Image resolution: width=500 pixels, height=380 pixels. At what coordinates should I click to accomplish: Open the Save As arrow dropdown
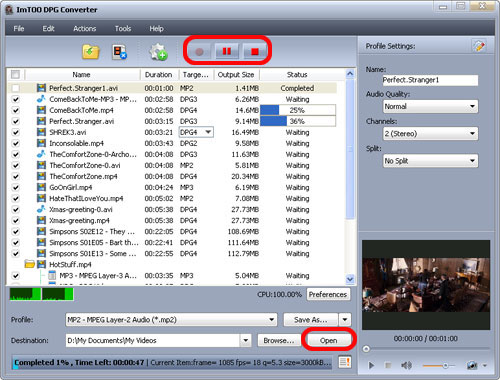pyautogui.click(x=345, y=320)
